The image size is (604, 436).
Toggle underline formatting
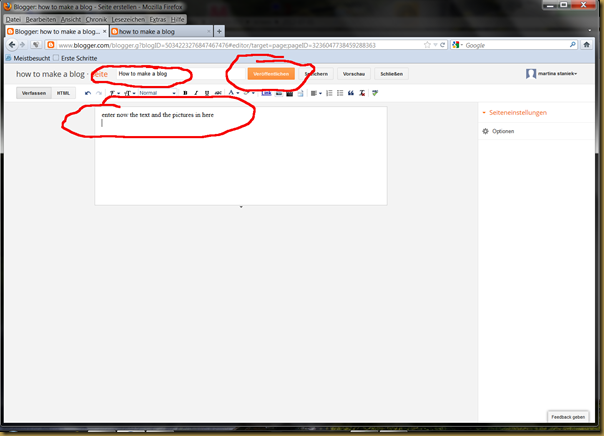(x=207, y=93)
